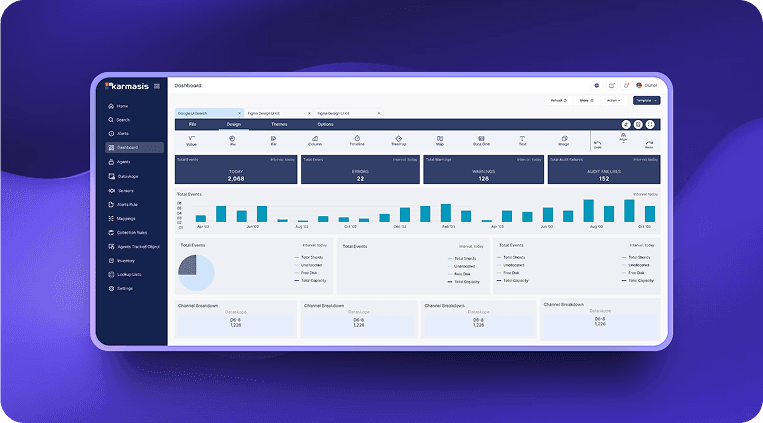Image resolution: width=763 pixels, height=423 pixels.
Task: Choose the Treemap widget icon
Action: point(398,140)
